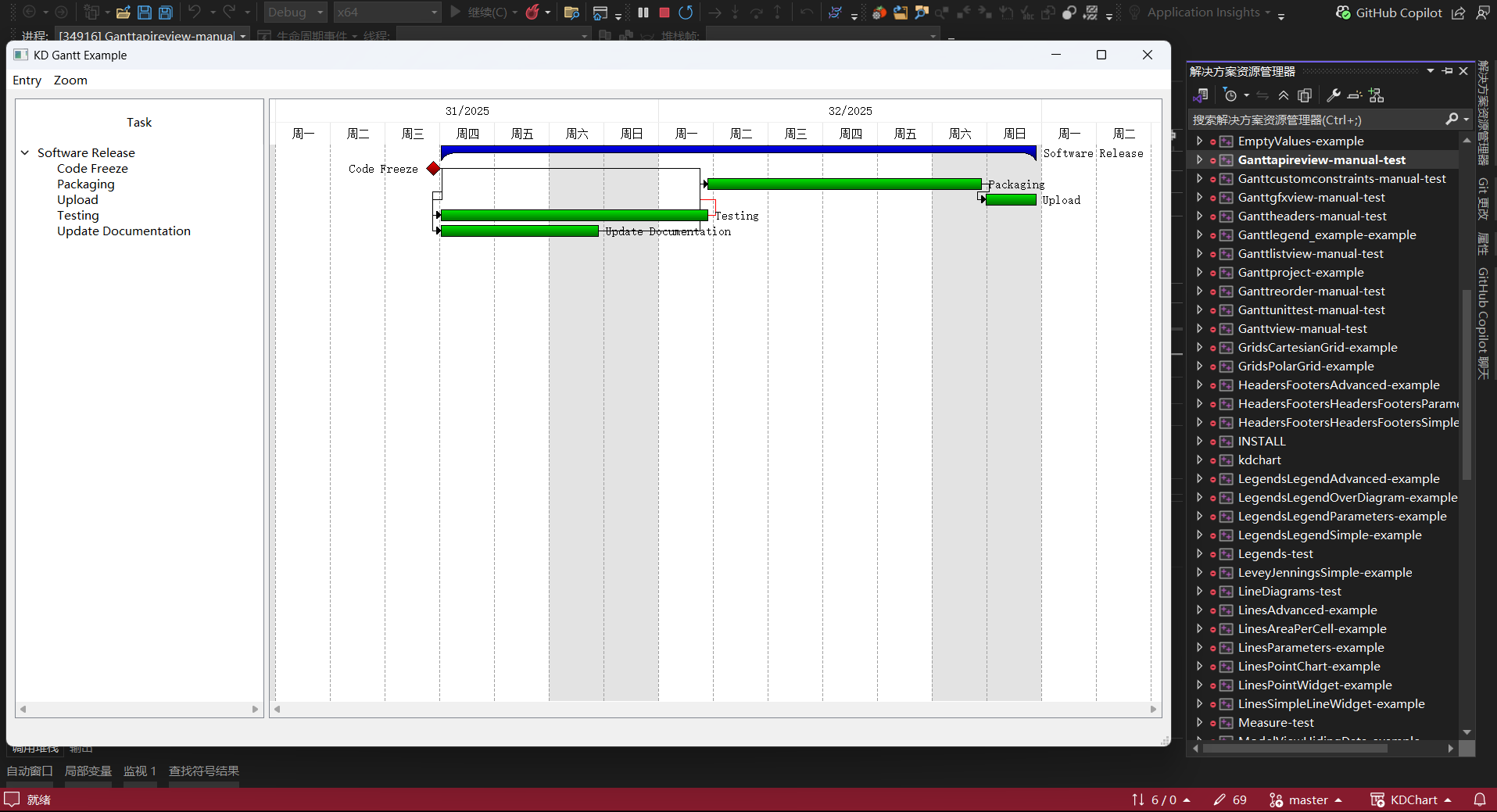This screenshot has width=1497, height=812.
Task: Pin the Solution Explorer panel with auto-hide icon
Action: coord(1447,71)
